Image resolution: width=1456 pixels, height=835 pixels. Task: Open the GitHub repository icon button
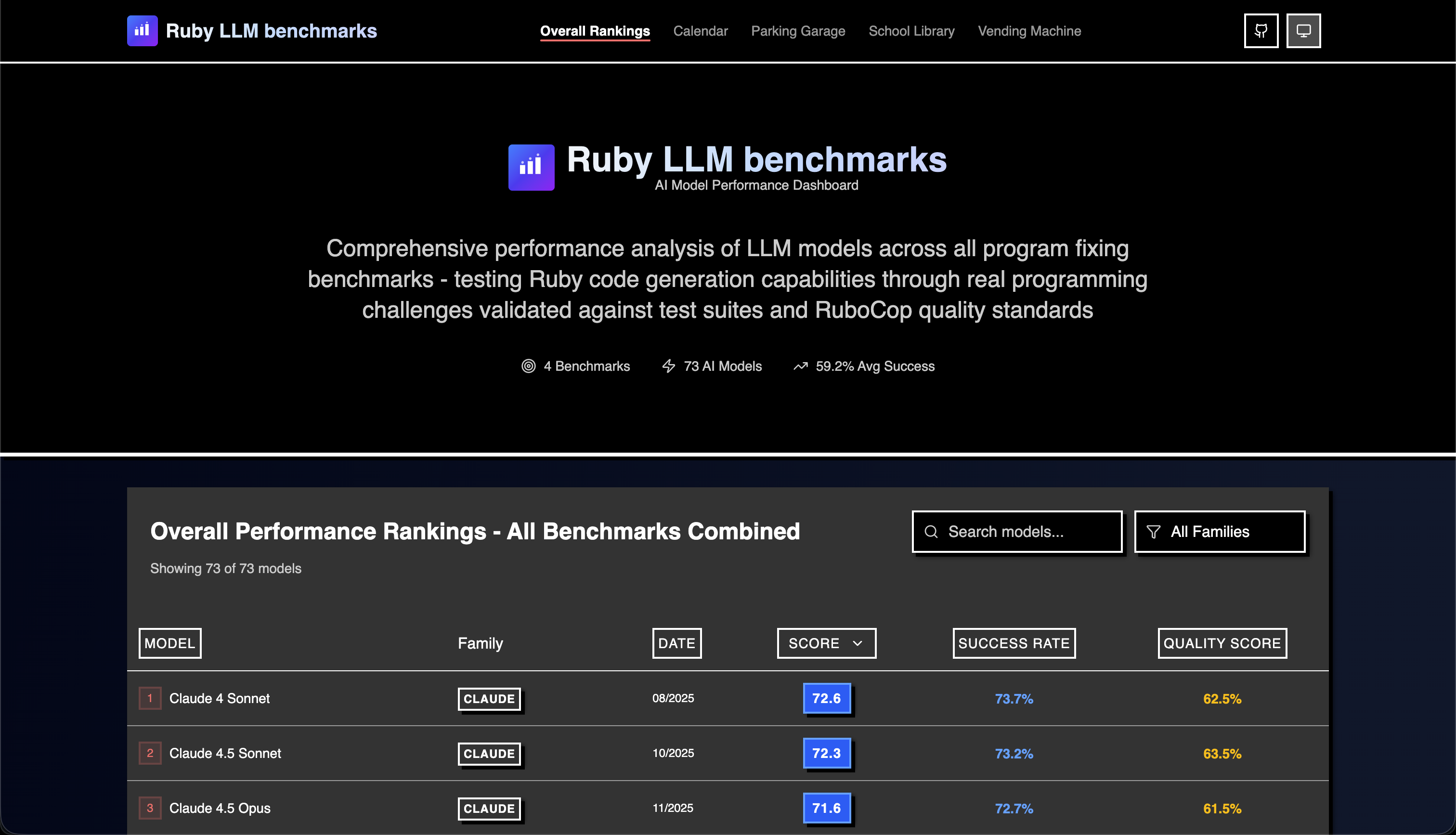click(1261, 31)
